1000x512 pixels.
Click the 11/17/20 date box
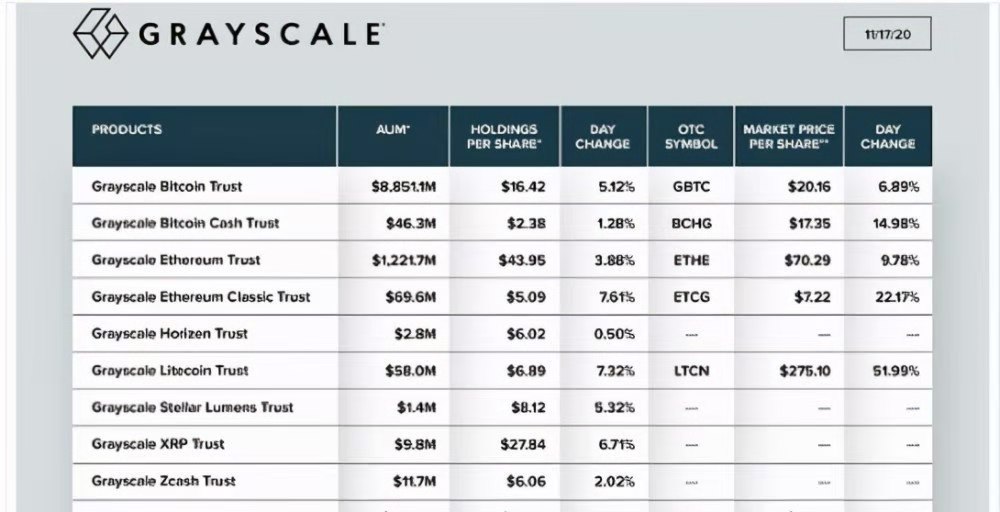(888, 34)
